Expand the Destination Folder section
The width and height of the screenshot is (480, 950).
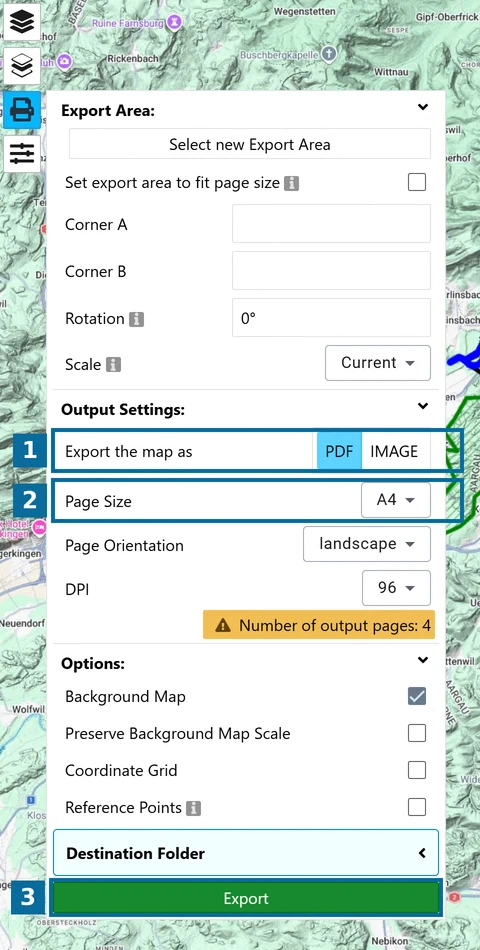246,853
